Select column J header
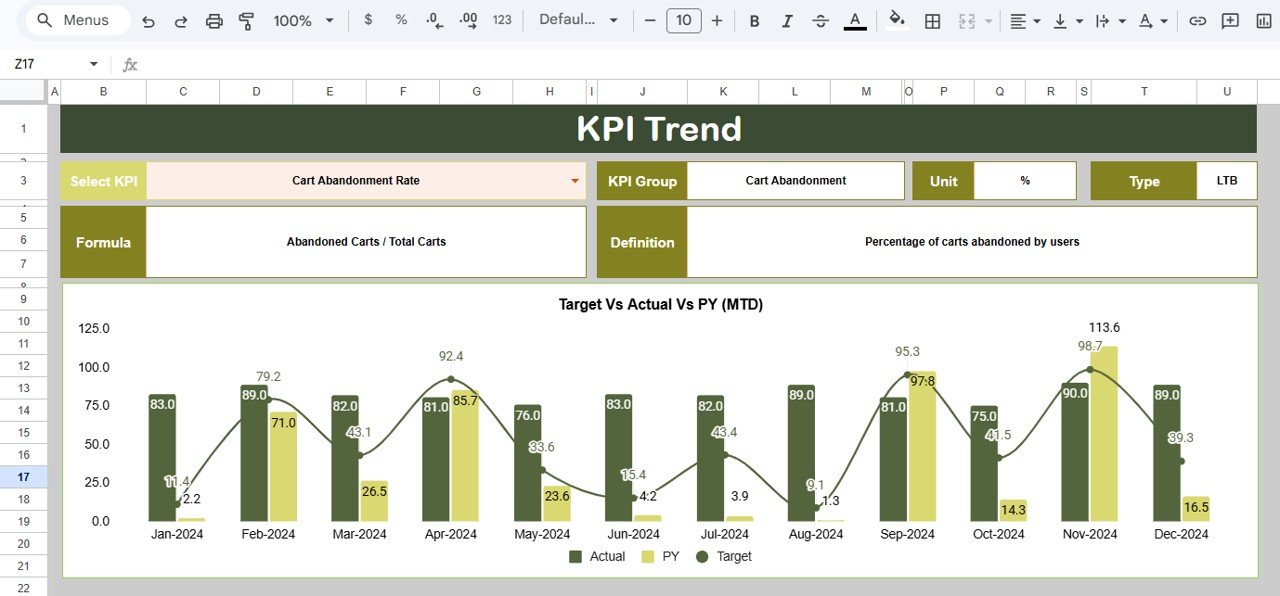This screenshot has width=1280, height=596. [x=642, y=92]
